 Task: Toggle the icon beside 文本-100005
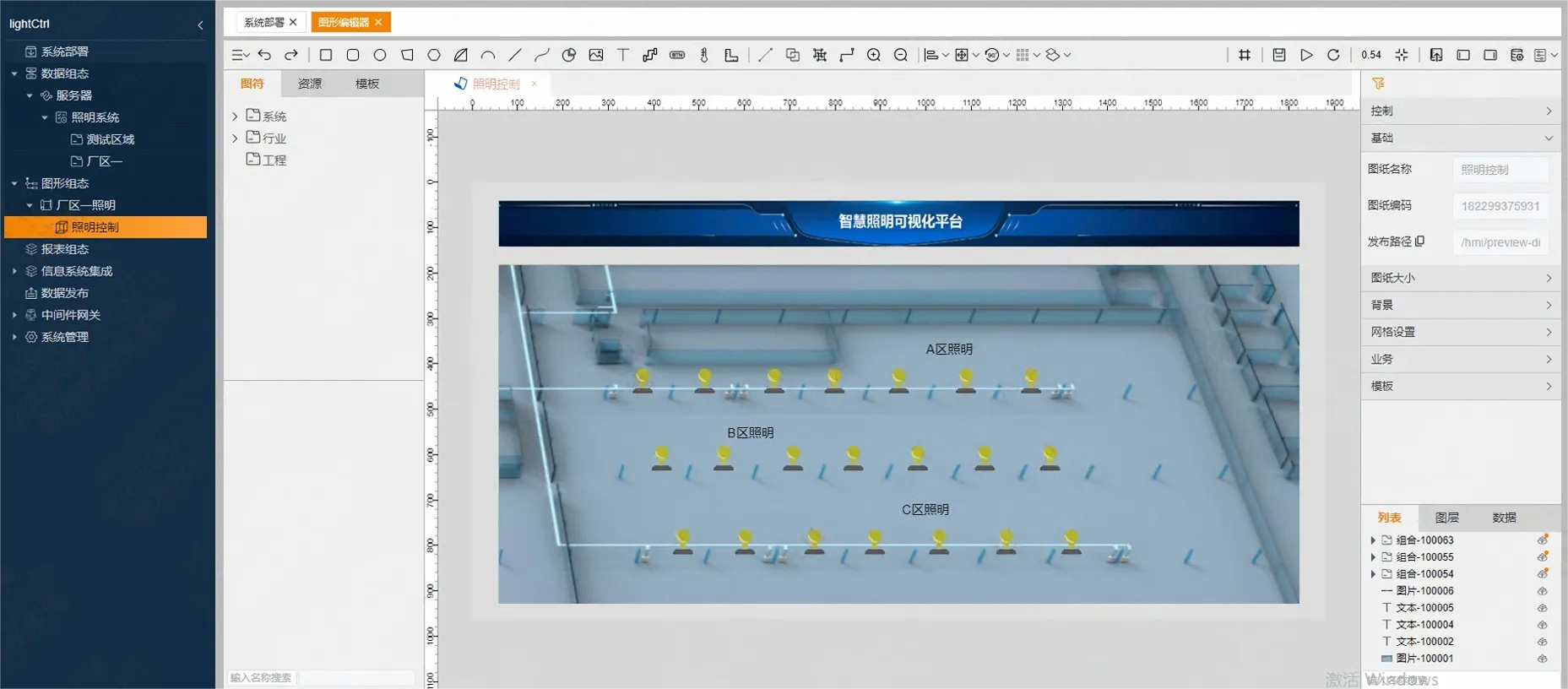click(1542, 608)
